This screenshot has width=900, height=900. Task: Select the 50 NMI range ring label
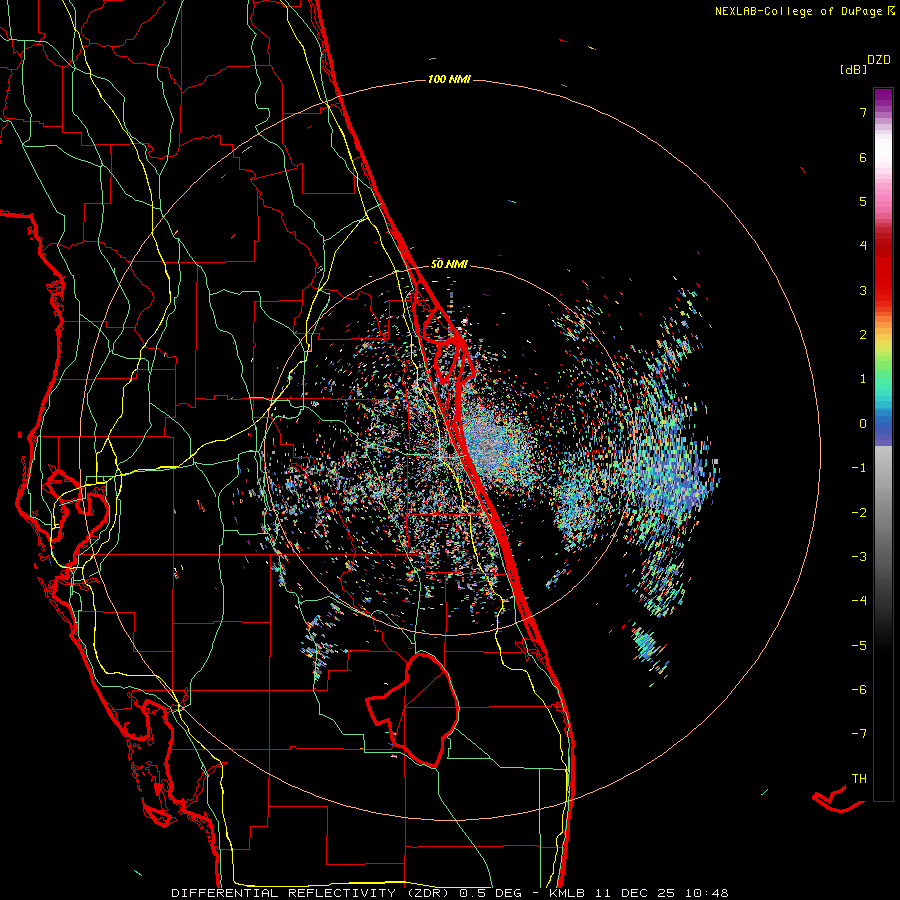pyautogui.click(x=449, y=264)
